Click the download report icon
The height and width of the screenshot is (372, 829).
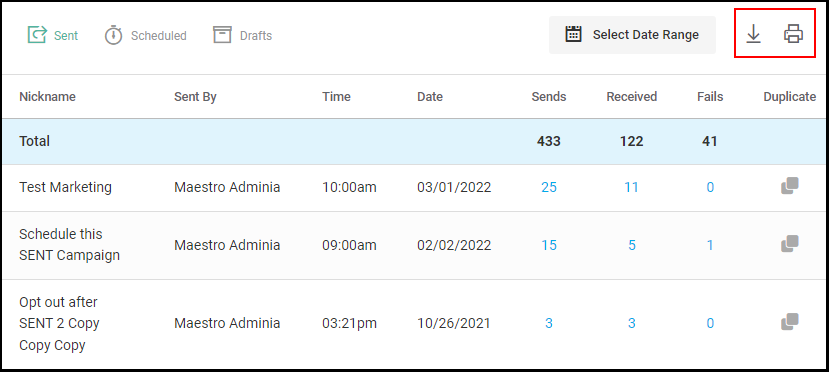(753, 34)
